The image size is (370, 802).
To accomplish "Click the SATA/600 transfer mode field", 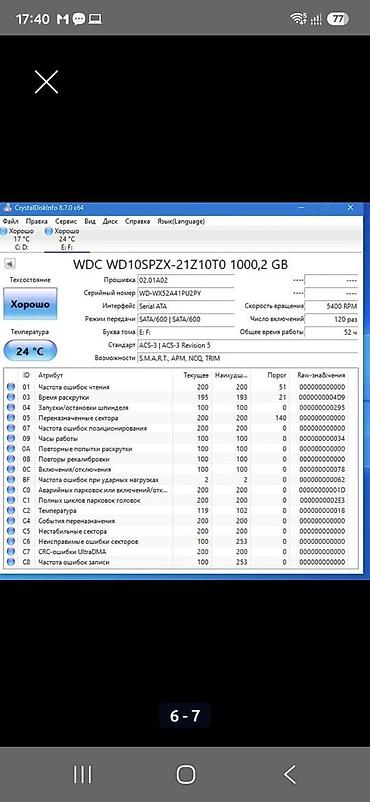I will 186,319.
